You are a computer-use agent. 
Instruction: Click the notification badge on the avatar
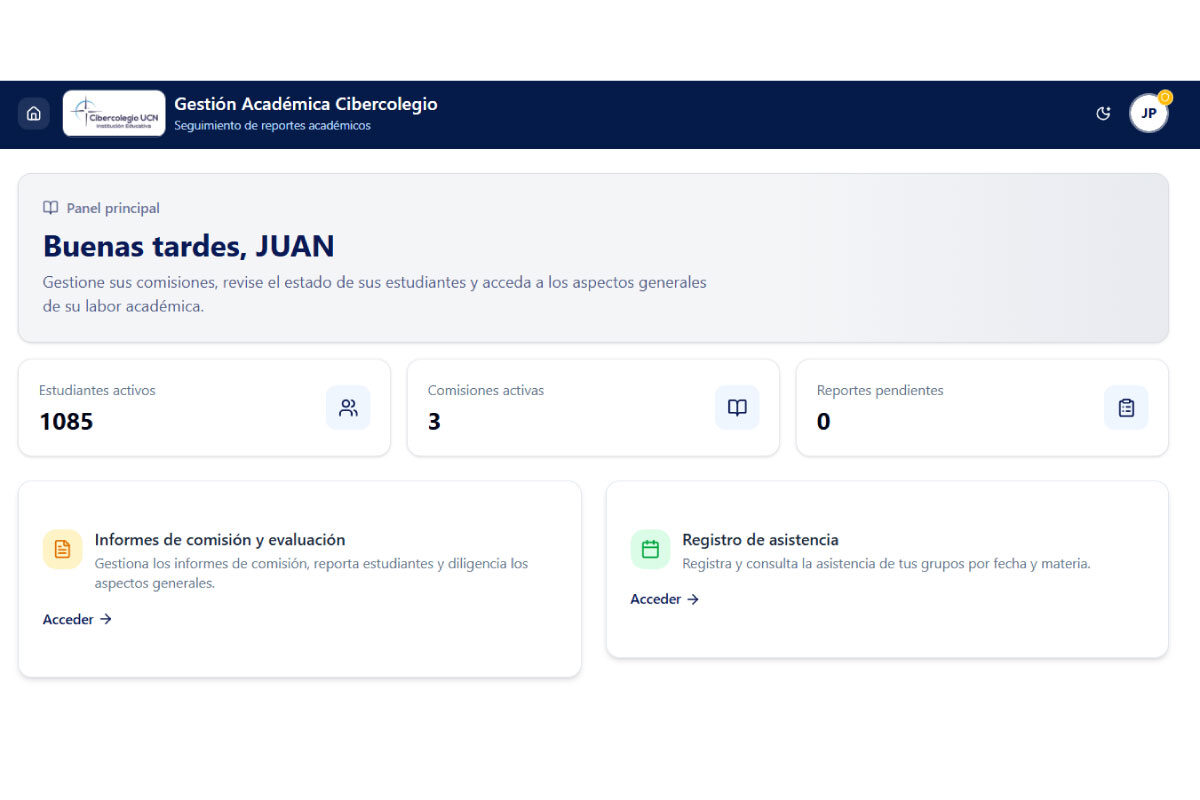[x=1164, y=97]
